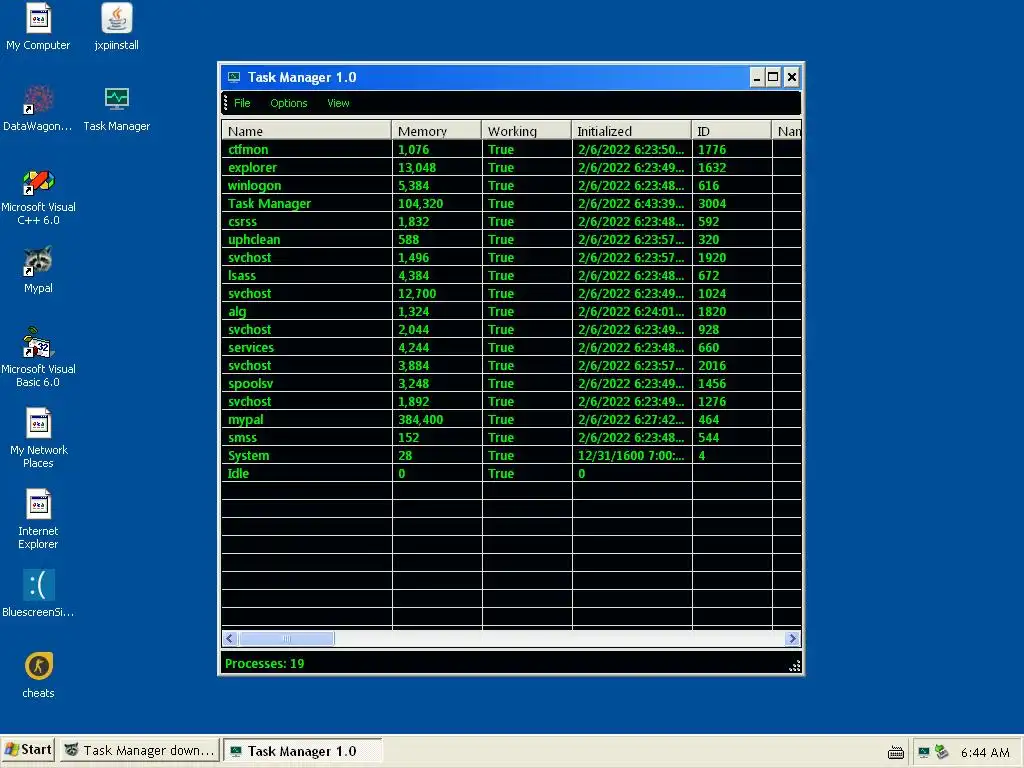
Task: Click Task Manager 1.0 taskbar button
Action: (302, 751)
